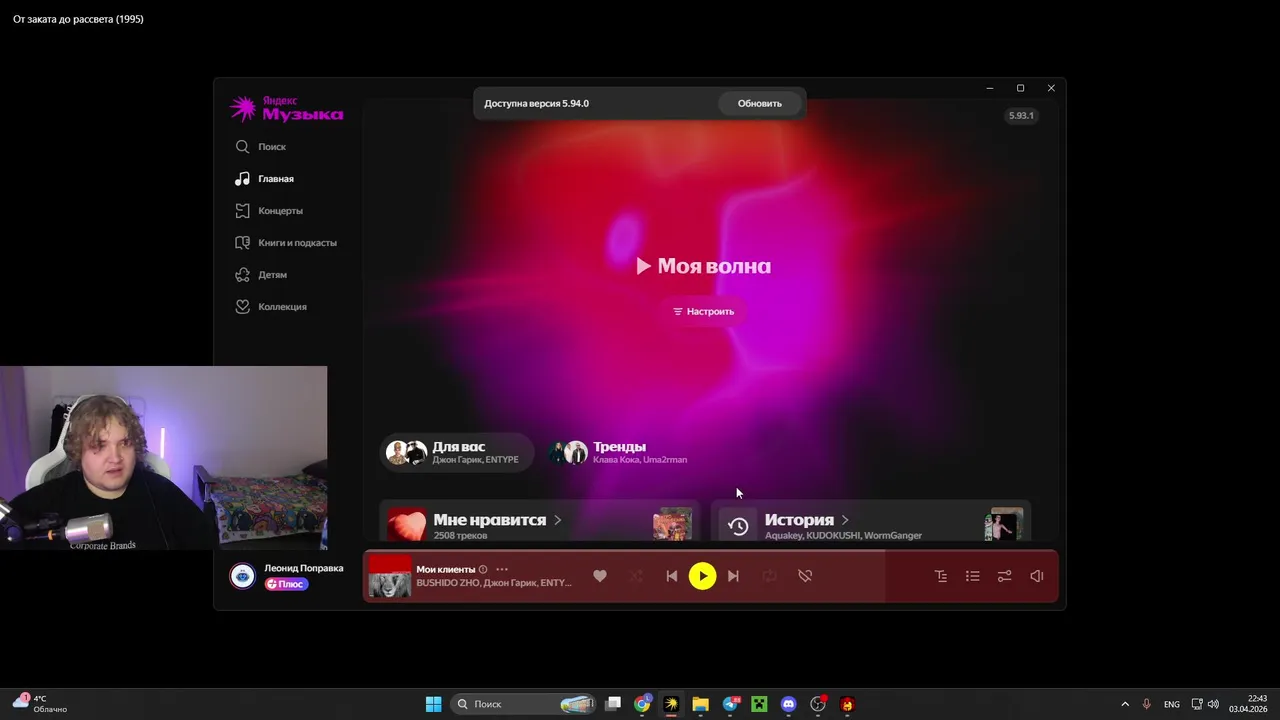Open Chrome from the taskbar
Screen dimensions: 1280x720
(x=642, y=704)
